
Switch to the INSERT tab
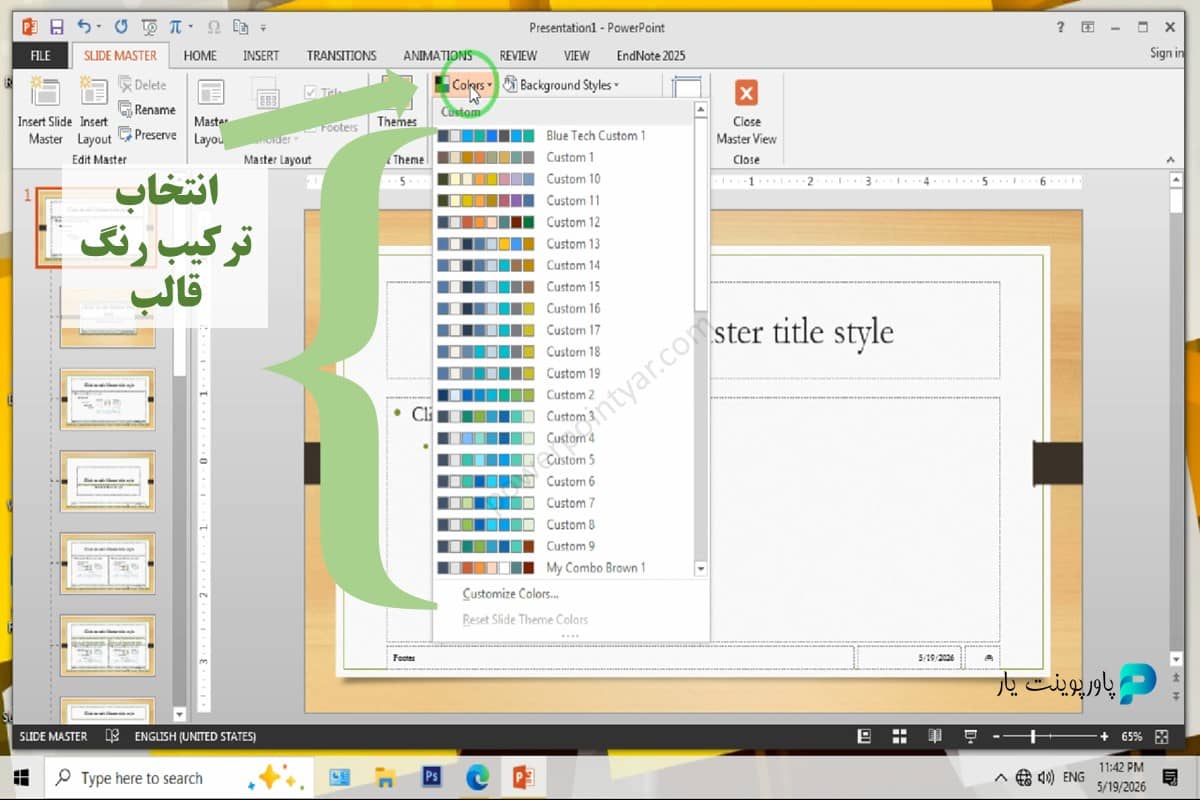261,55
